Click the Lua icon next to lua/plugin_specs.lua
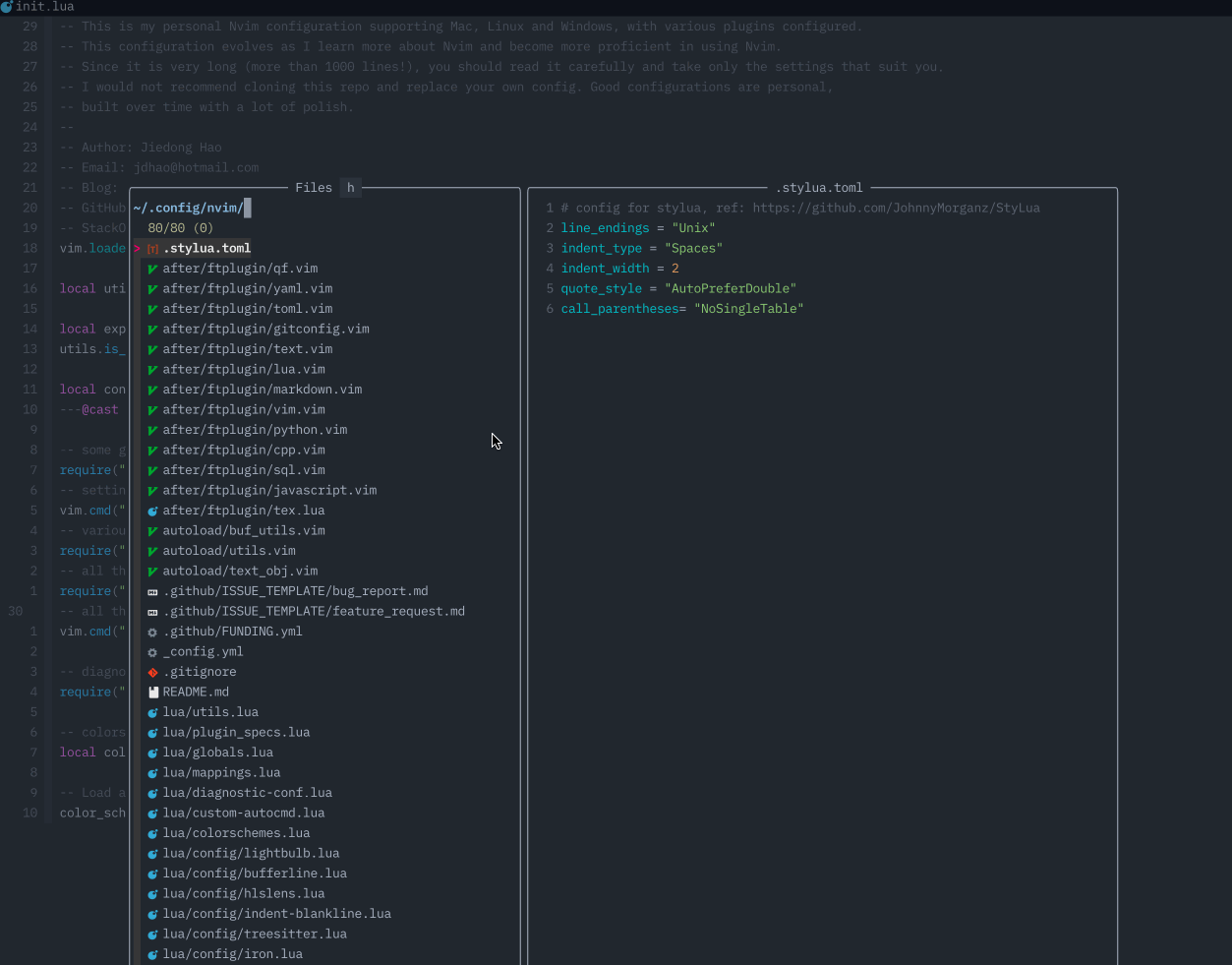Image resolution: width=1232 pixels, height=965 pixels. pos(151,732)
